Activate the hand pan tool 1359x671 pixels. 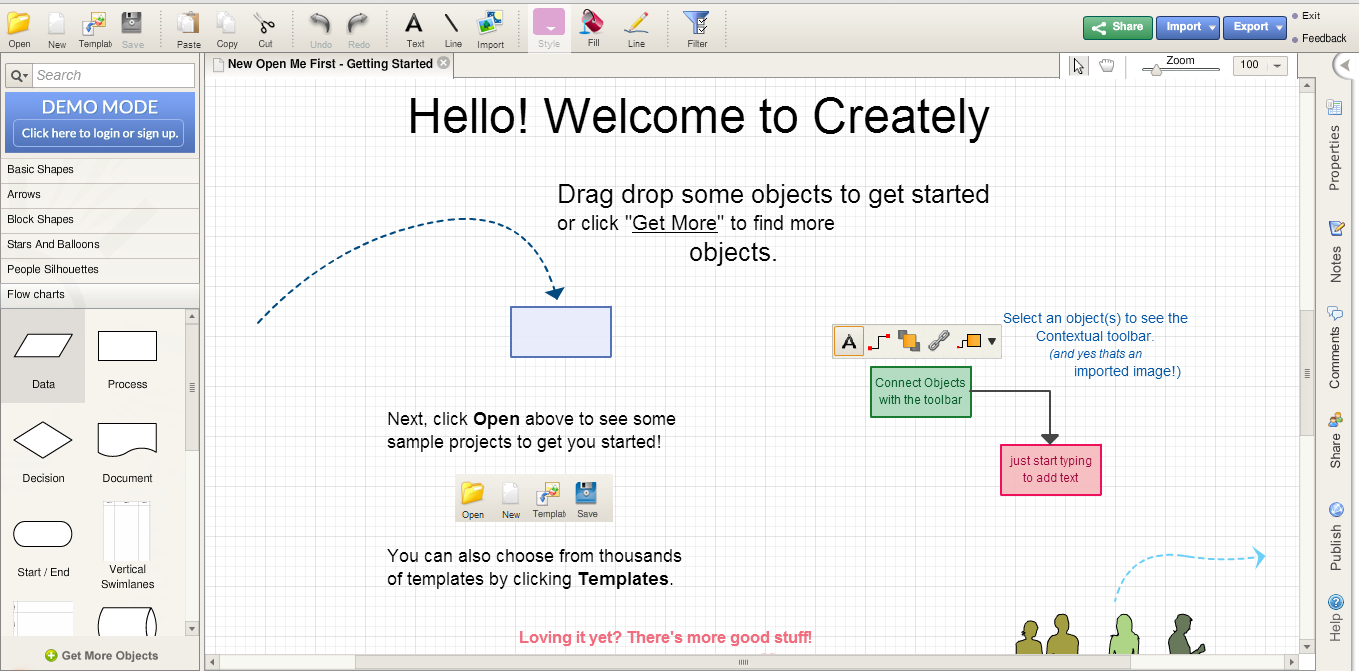tap(1107, 66)
